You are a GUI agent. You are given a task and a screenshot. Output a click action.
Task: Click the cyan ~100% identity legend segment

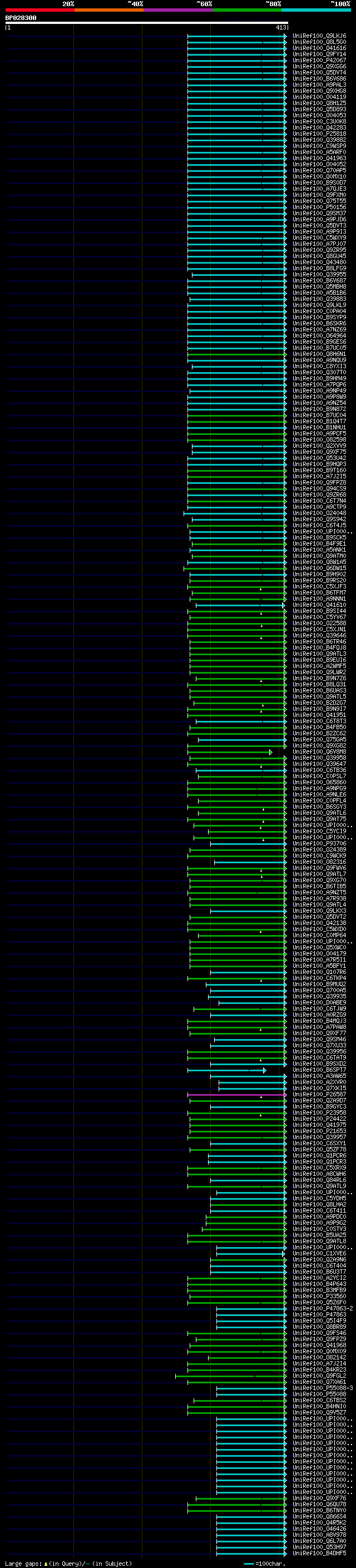click(x=316, y=10)
